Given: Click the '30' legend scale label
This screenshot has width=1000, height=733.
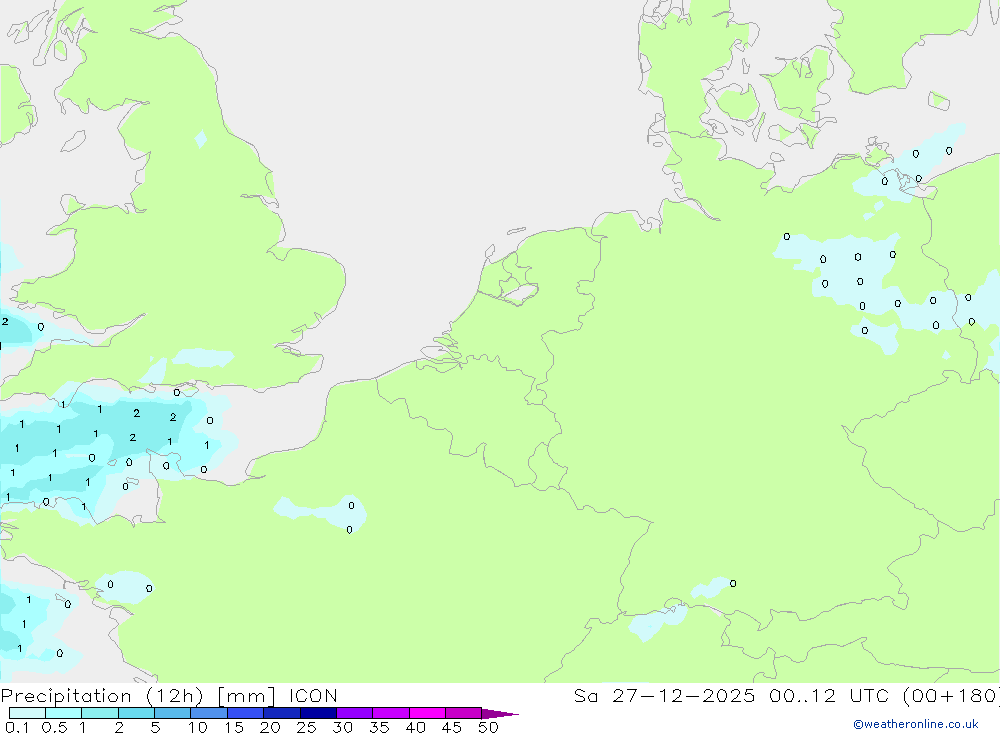Looking at the screenshot, I should [342, 727].
